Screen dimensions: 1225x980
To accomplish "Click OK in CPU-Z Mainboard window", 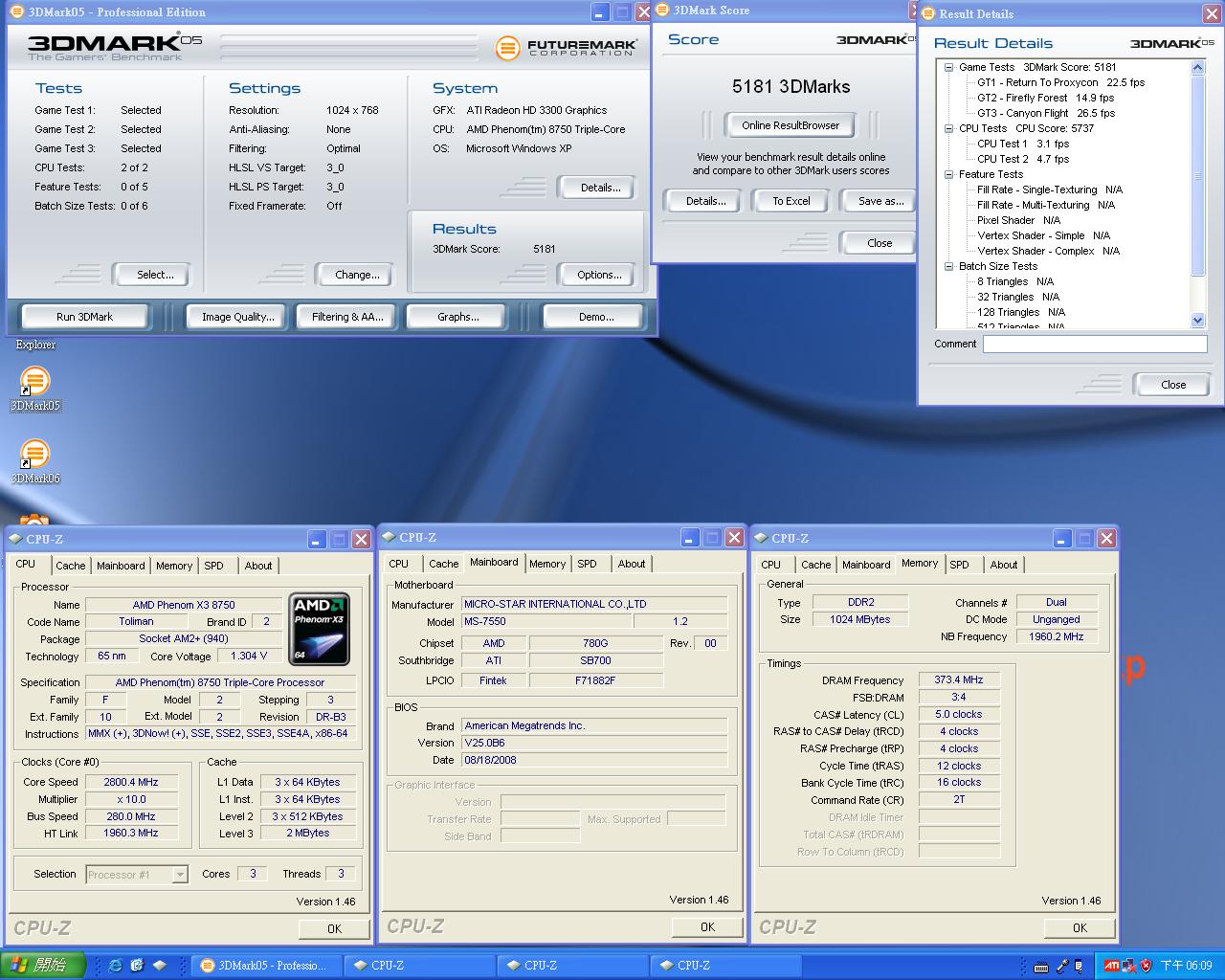I will click(x=707, y=926).
